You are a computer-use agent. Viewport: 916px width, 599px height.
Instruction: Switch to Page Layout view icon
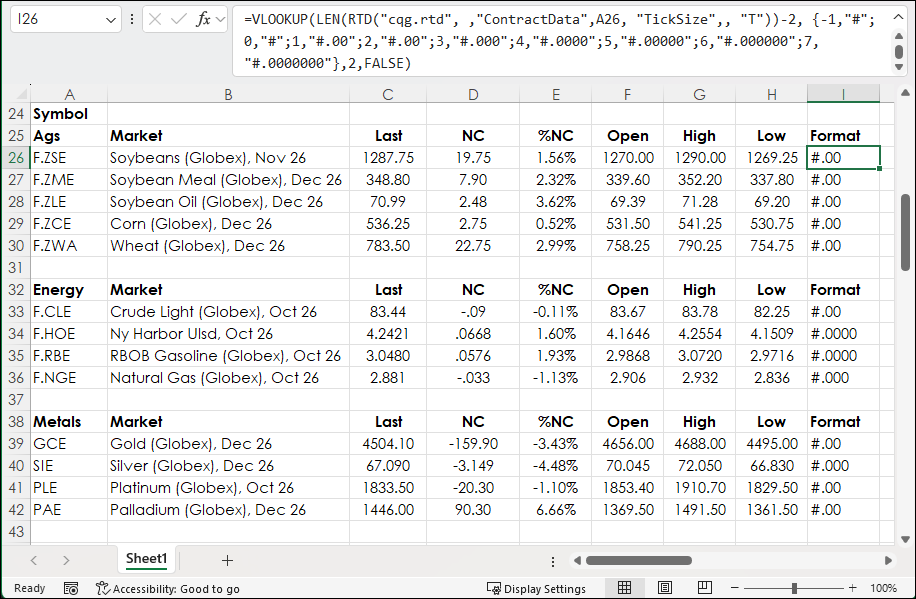coord(665,588)
